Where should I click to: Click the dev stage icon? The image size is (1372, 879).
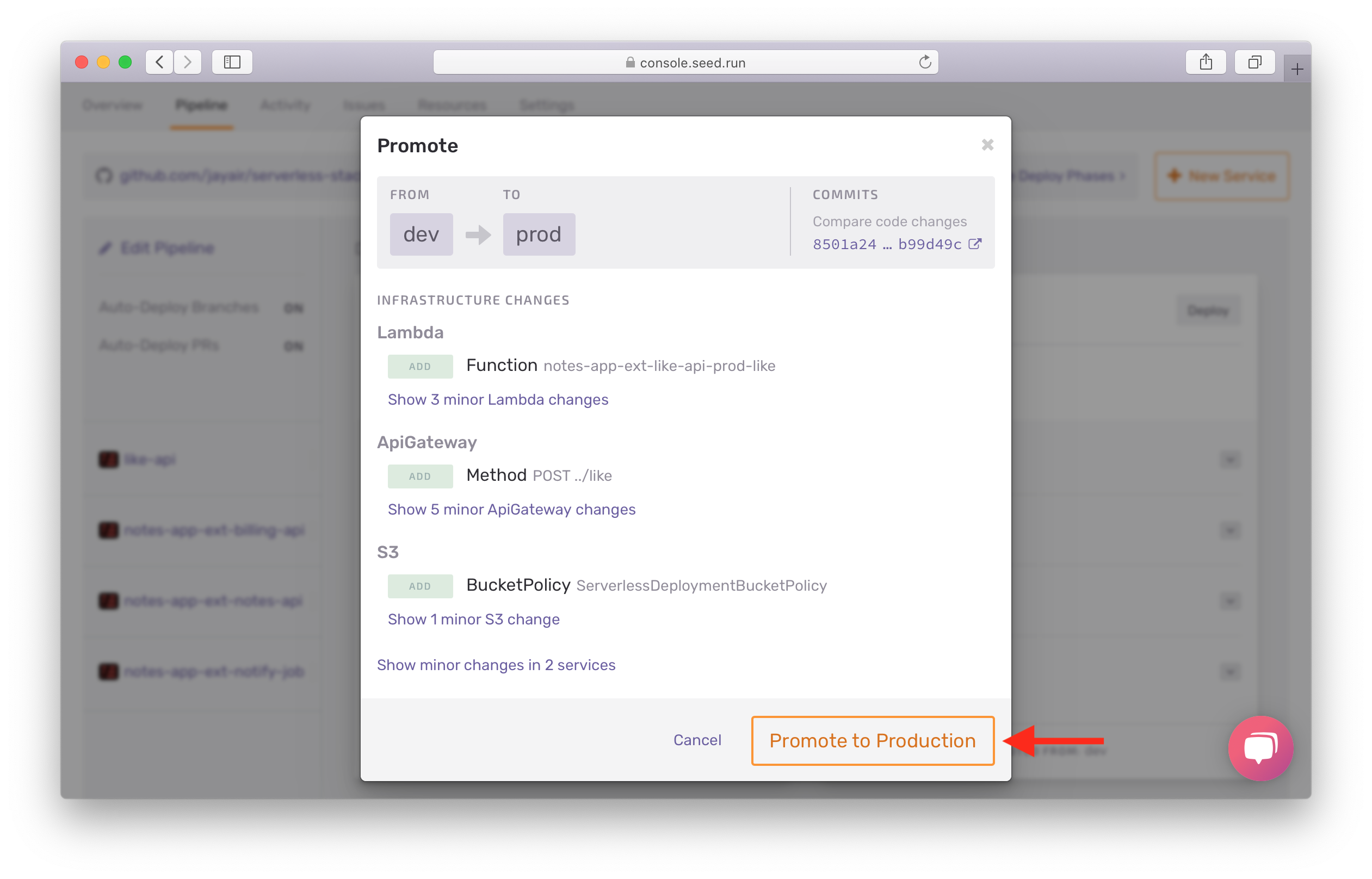[x=419, y=234]
